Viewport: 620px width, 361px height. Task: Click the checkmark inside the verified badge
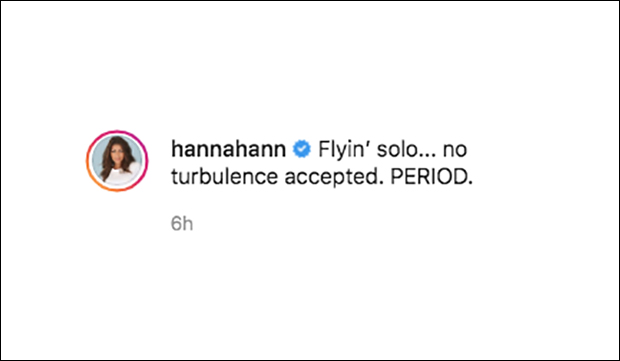pos(302,149)
